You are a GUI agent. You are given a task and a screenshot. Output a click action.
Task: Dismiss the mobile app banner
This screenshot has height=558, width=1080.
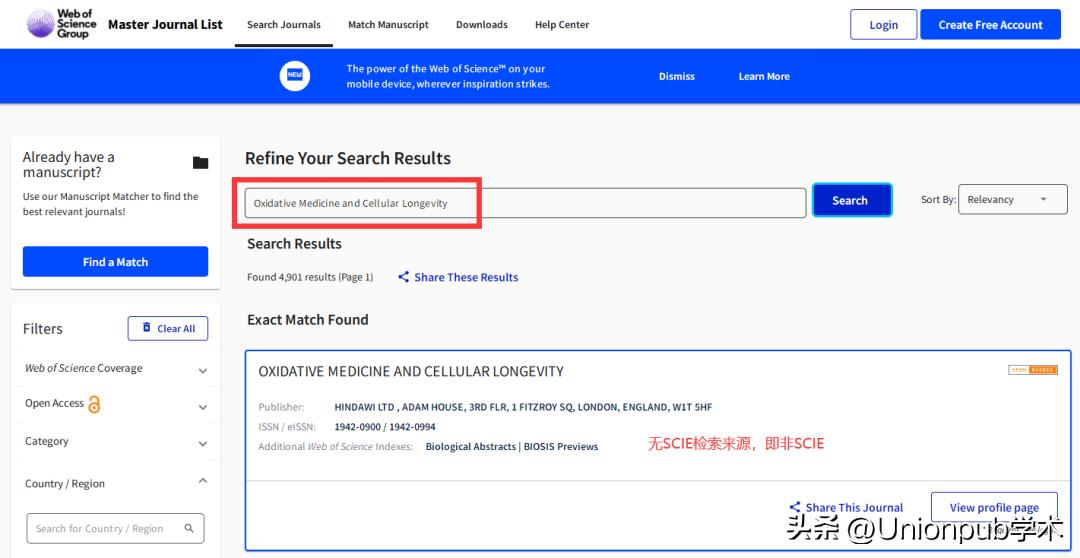(x=677, y=76)
